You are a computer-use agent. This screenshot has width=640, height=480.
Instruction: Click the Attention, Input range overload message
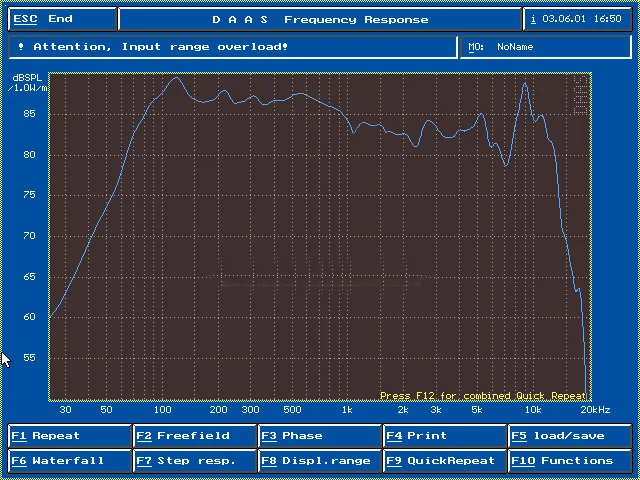pyautogui.click(x=233, y=47)
